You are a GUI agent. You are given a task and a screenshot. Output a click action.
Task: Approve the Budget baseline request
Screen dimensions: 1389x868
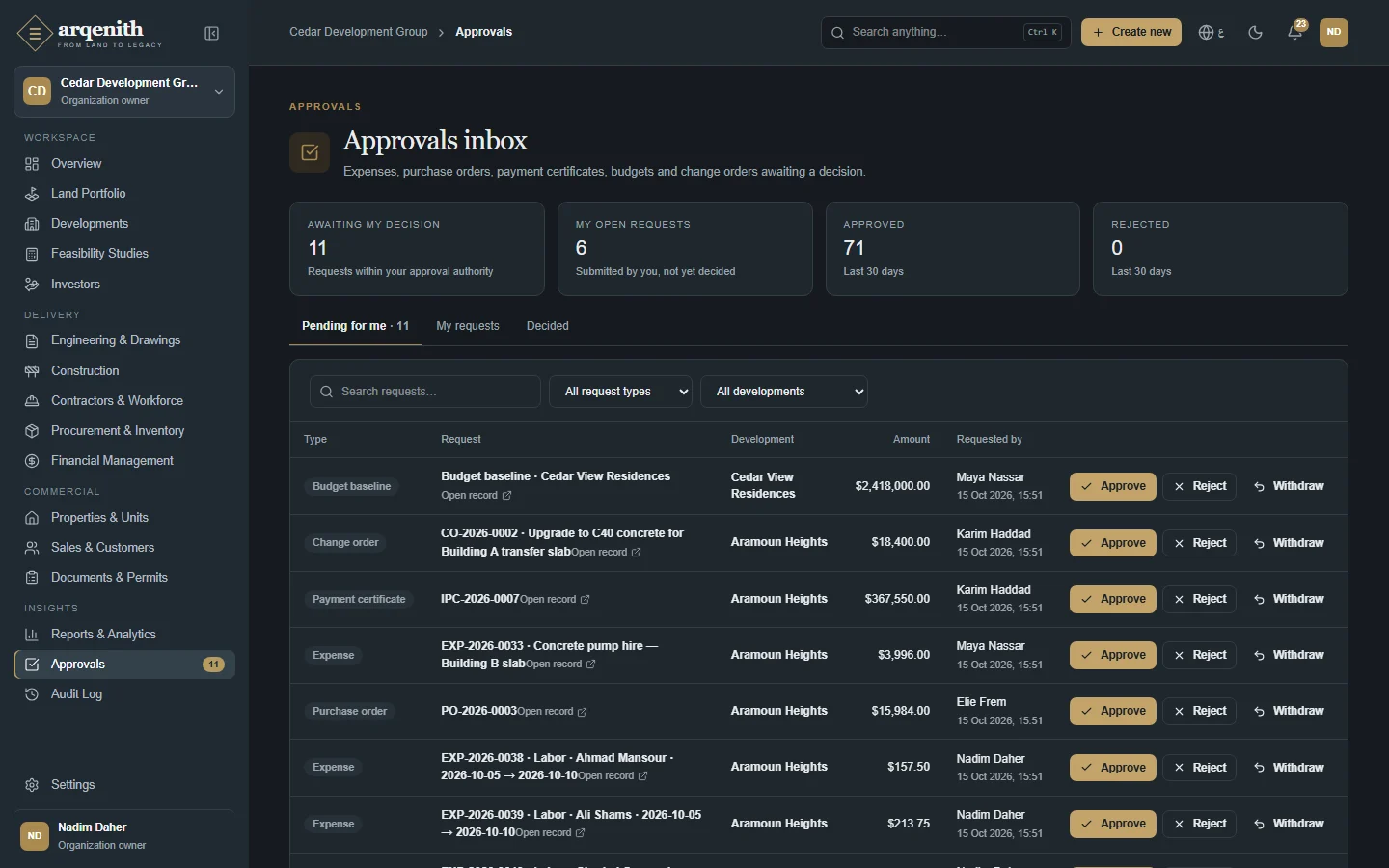1113,486
